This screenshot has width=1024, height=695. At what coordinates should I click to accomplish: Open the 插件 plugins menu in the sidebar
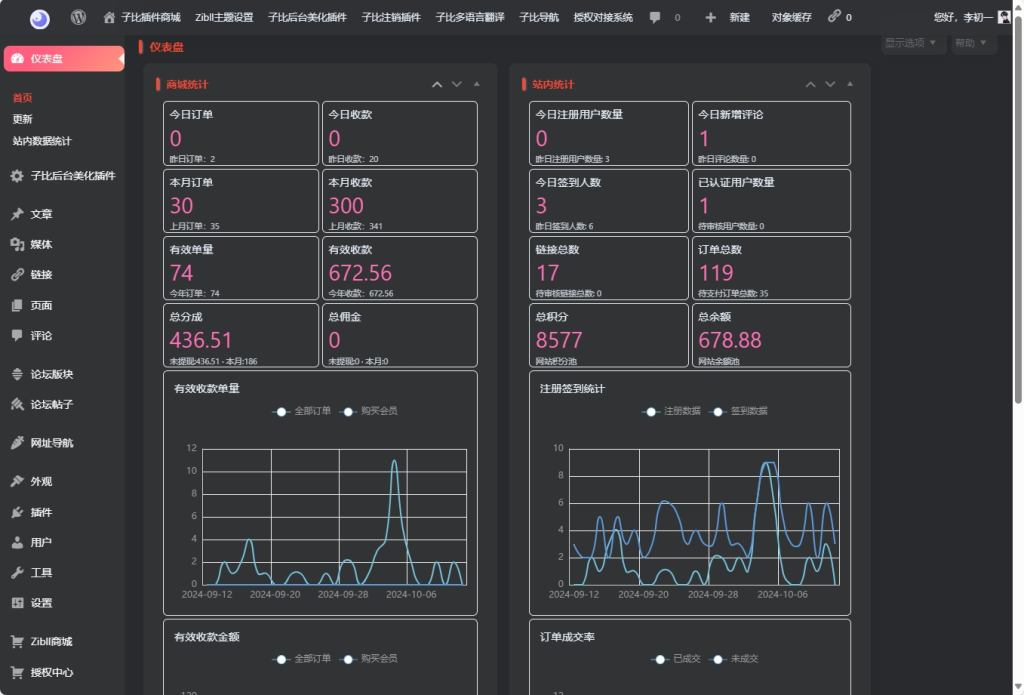click(41, 512)
